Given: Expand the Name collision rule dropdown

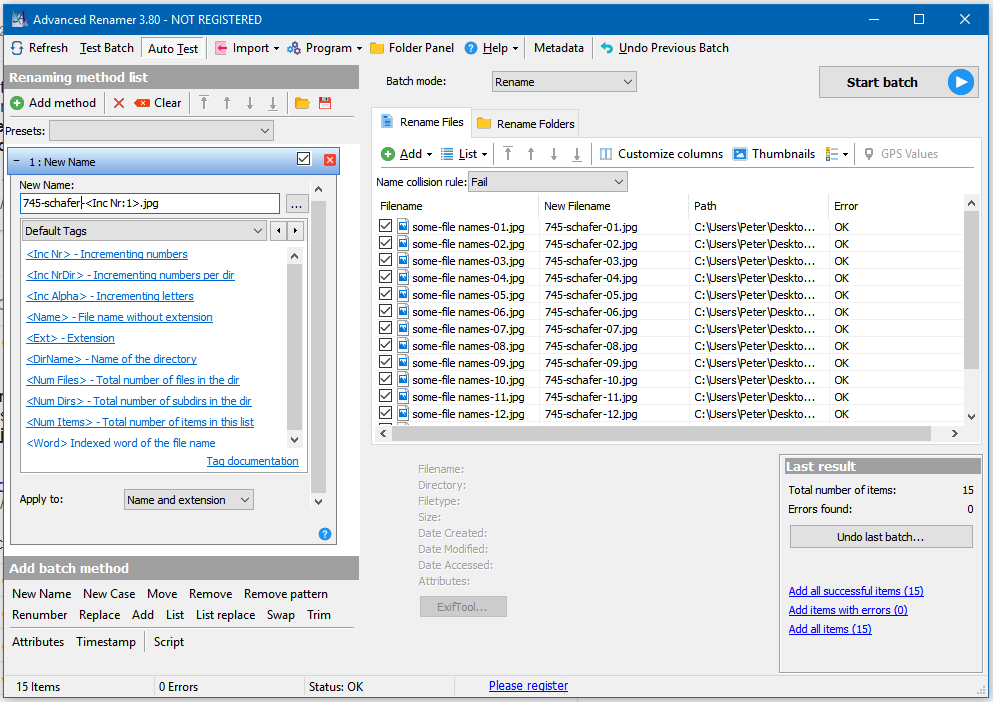Looking at the screenshot, I should point(547,182).
